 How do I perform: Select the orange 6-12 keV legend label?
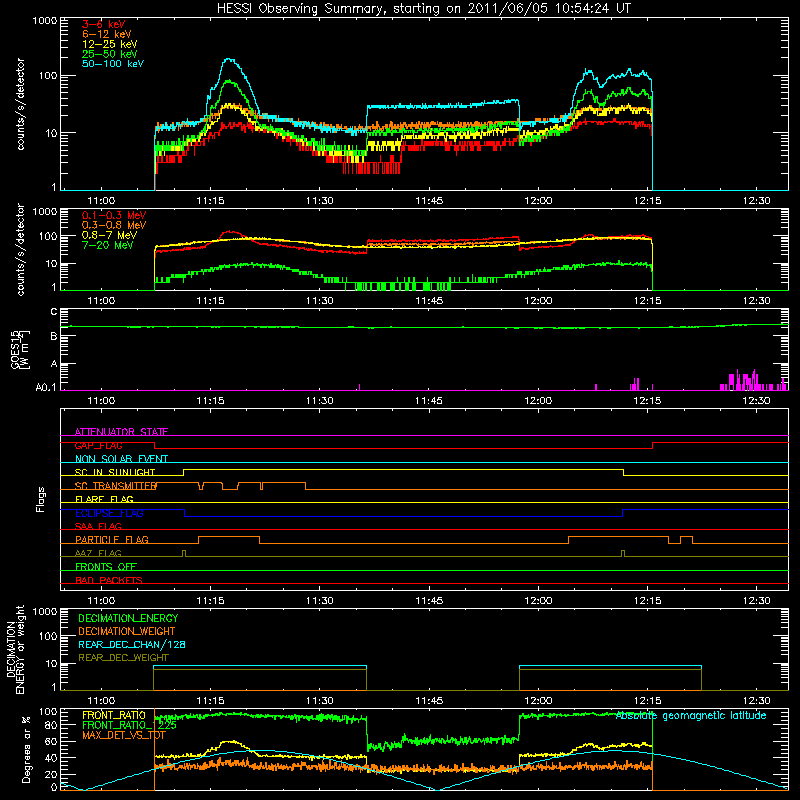(x=107, y=34)
